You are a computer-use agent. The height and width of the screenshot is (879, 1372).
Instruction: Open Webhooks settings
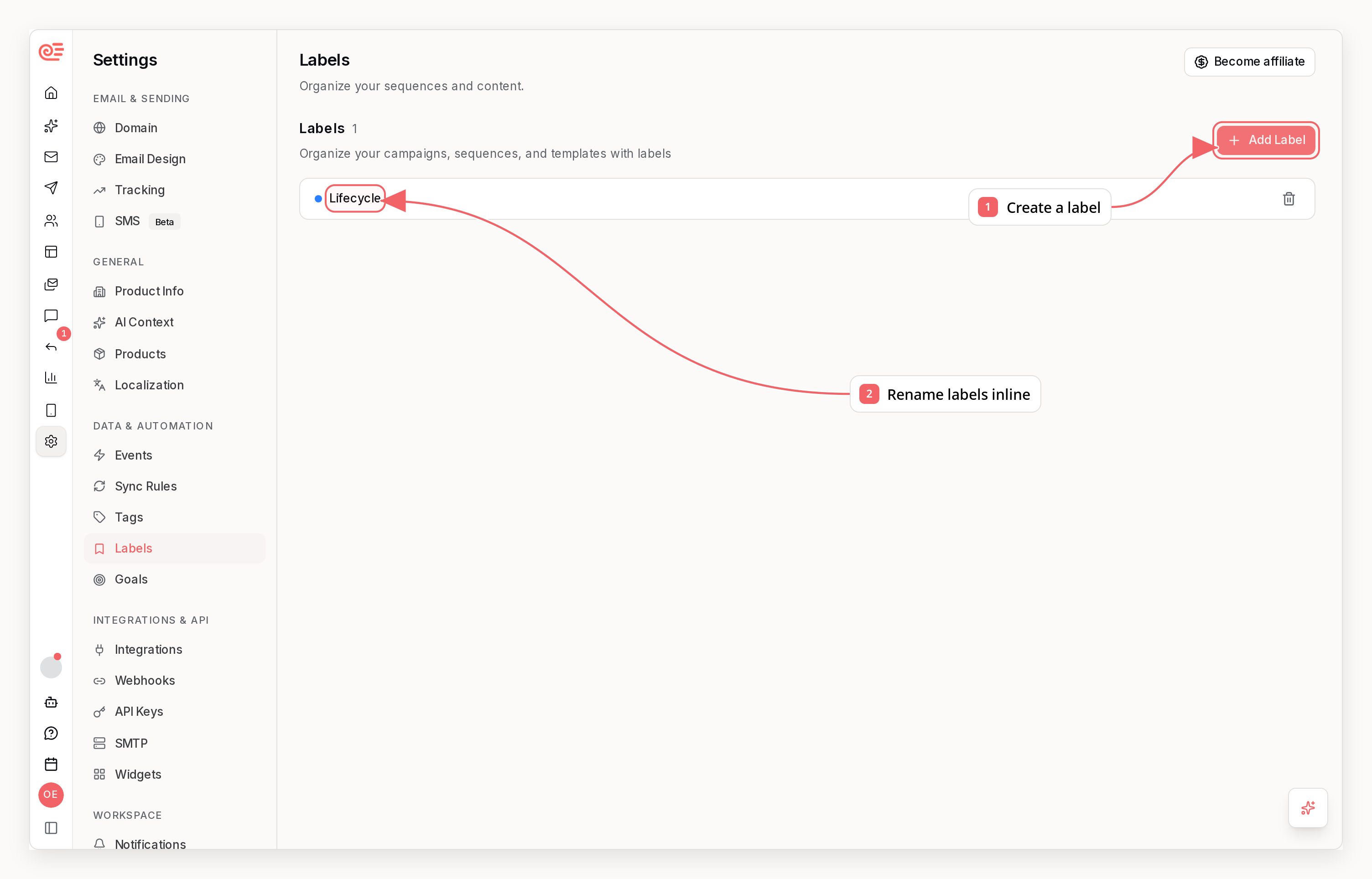(x=174, y=681)
